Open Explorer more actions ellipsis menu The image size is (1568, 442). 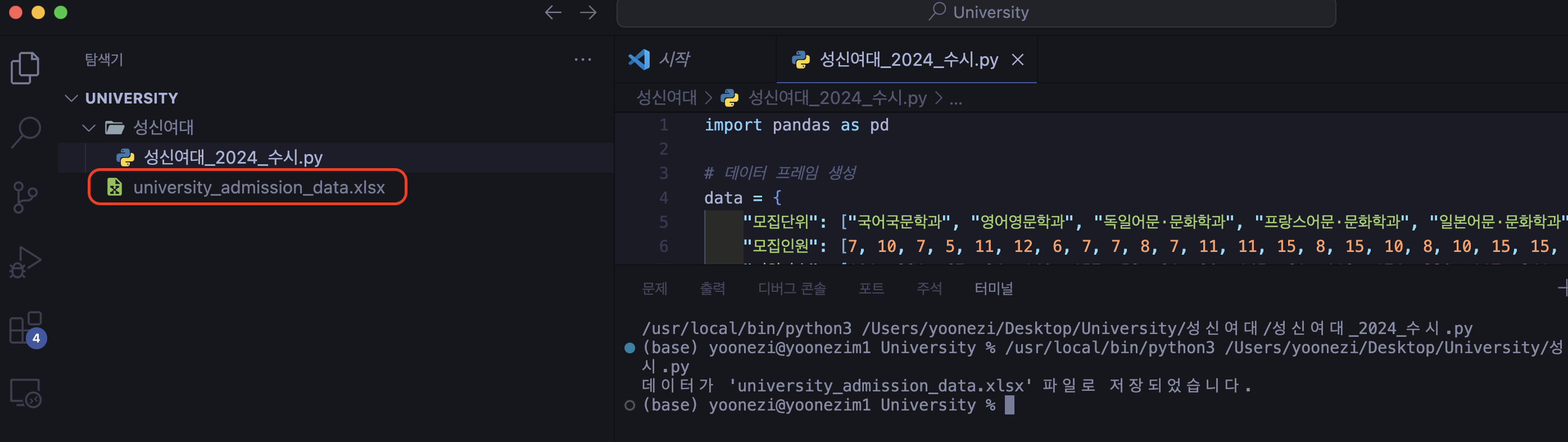[583, 60]
